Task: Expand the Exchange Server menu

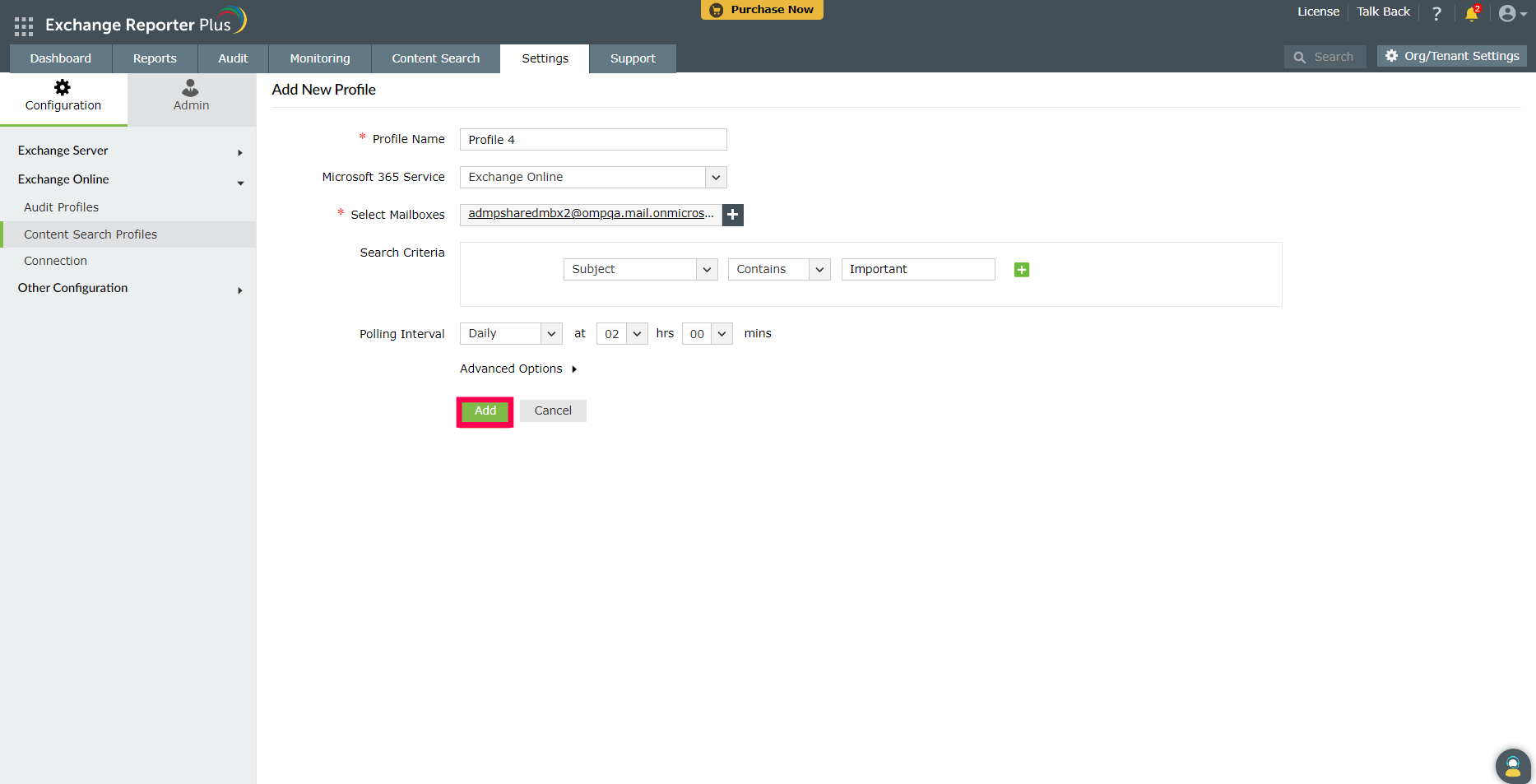Action: tap(128, 151)
